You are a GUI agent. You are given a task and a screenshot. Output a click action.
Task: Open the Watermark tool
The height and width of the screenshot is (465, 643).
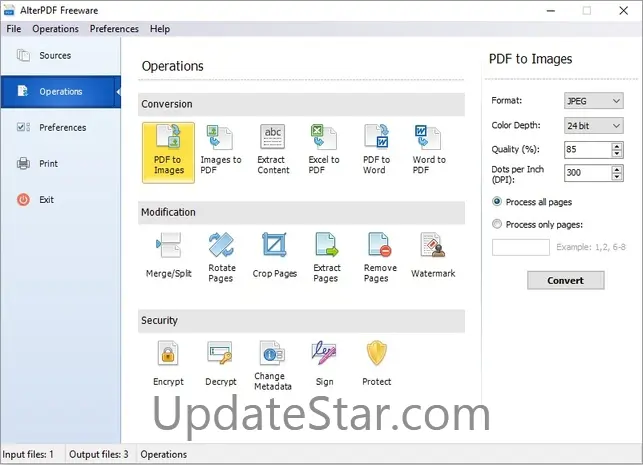(433, 256)
